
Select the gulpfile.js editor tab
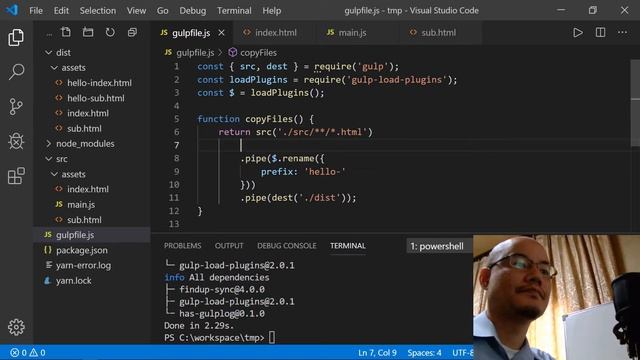click(x=191, y=33)
